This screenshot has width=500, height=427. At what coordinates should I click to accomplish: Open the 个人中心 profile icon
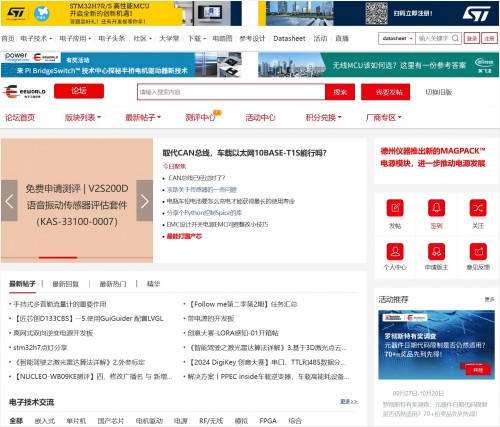click(395, 251)
